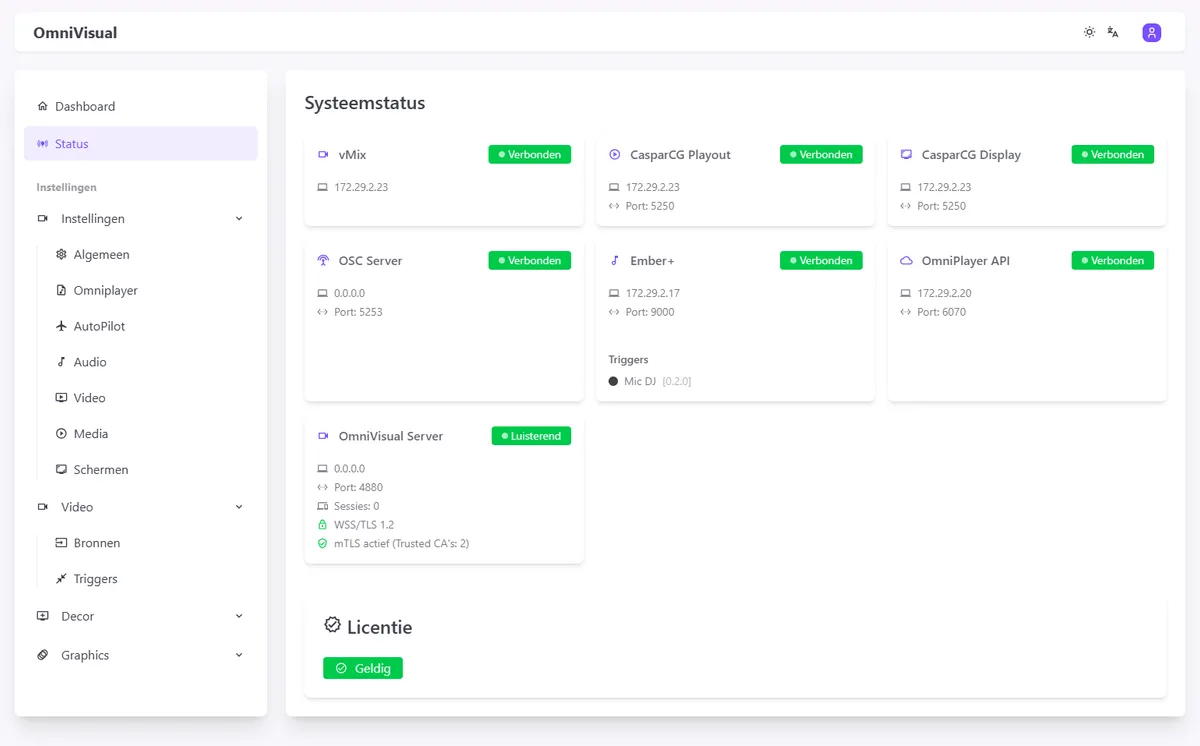Select the Ember+ IP 172.29.2.17
This screenshot has width=1200, height=746.
(653, 294)
